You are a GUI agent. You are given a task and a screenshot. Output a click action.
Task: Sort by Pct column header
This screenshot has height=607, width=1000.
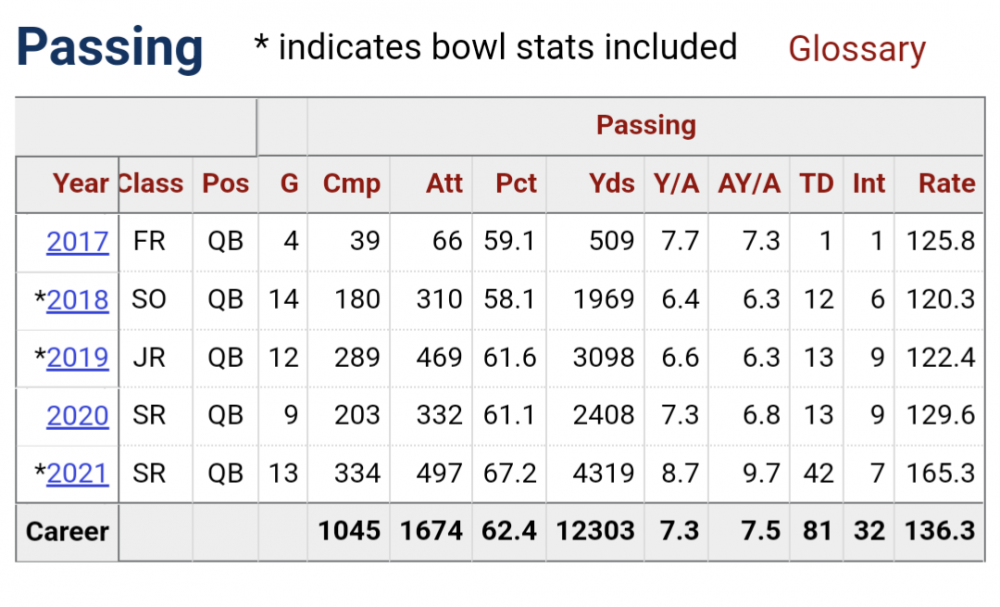click(516, 184)
